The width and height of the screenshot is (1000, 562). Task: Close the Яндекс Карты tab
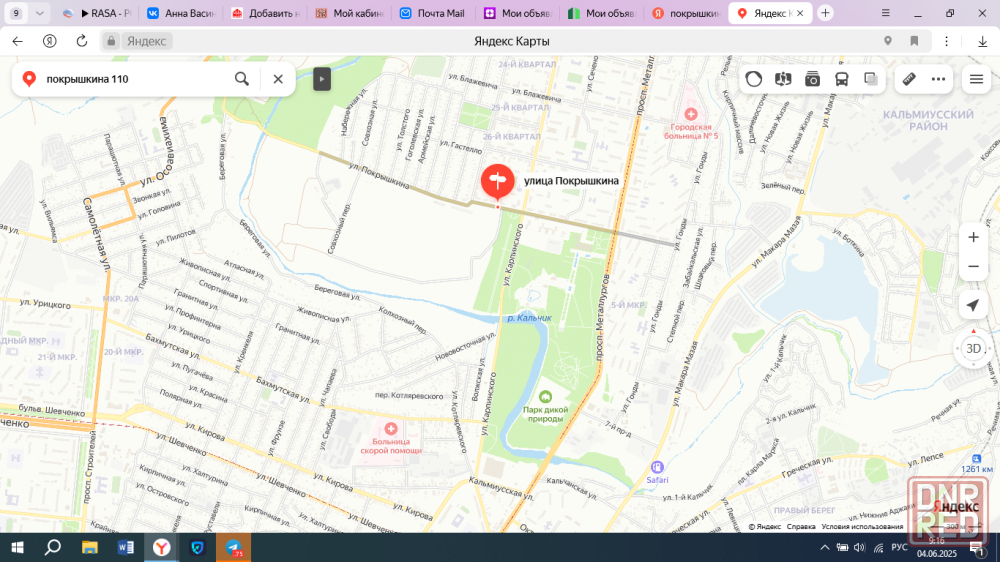[x=800, y=13]
